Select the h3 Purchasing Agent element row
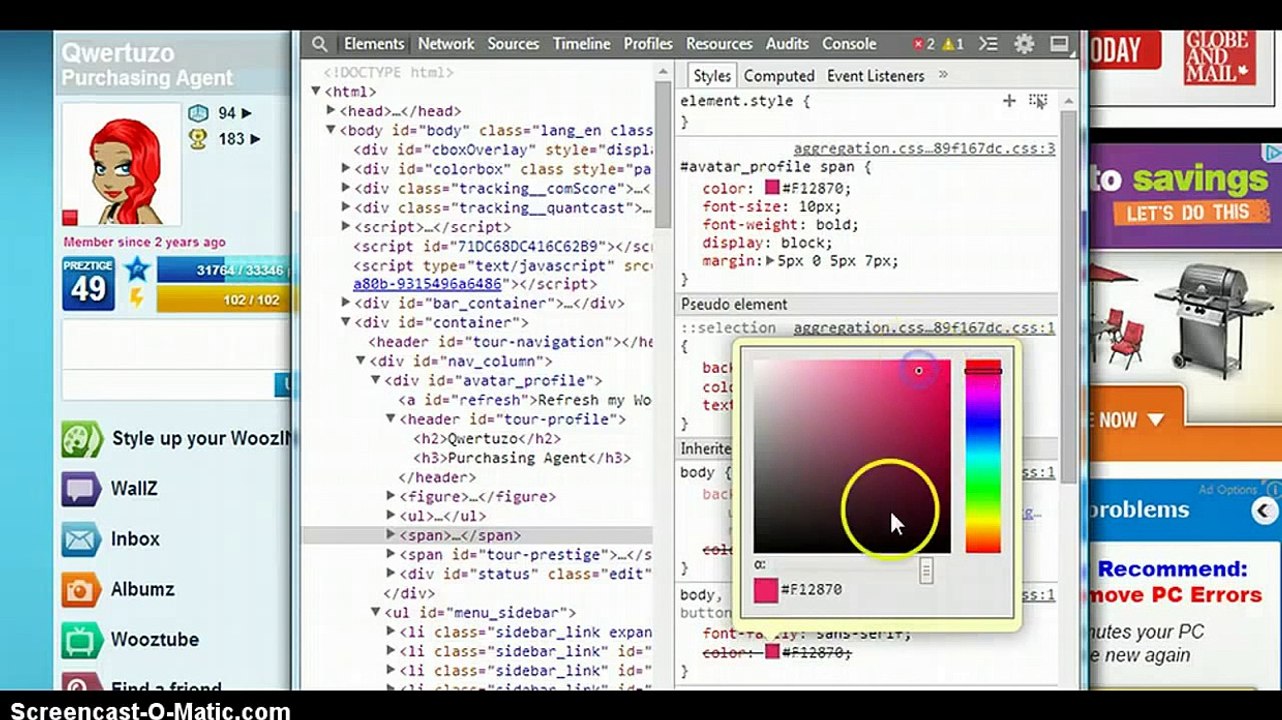This screenshot has width=1282, height=720. [x=521, y=458]
